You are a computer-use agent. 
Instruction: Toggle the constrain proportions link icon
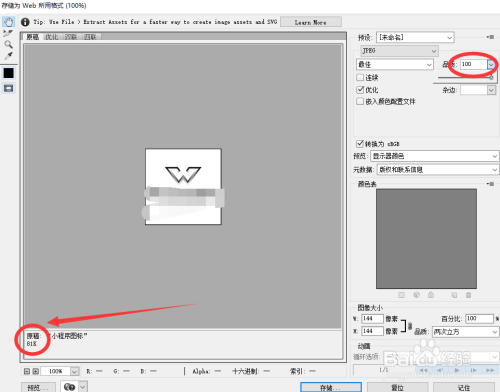point(410,326)
